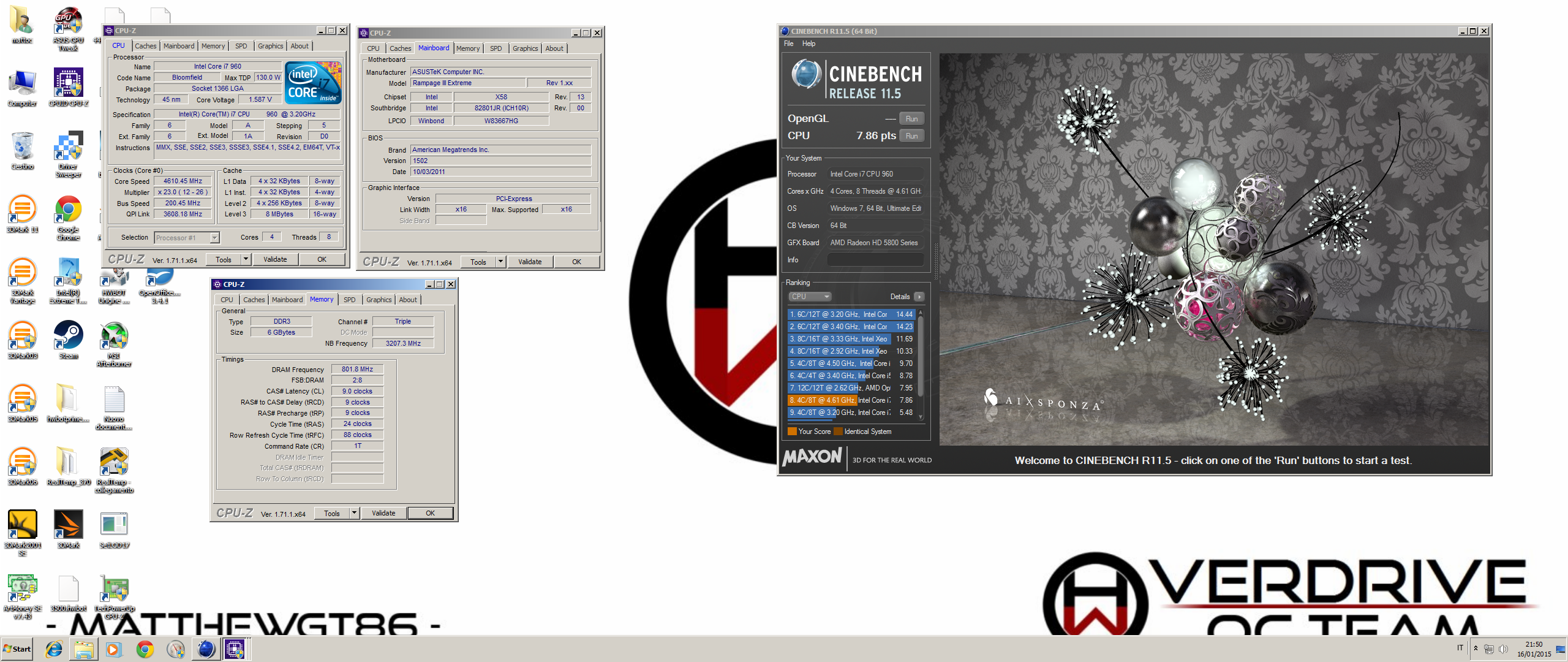Viewport: 1568px width, 662px height.
Task: Select the MSI Afterburner desktop icon
Action: [114, 344]
